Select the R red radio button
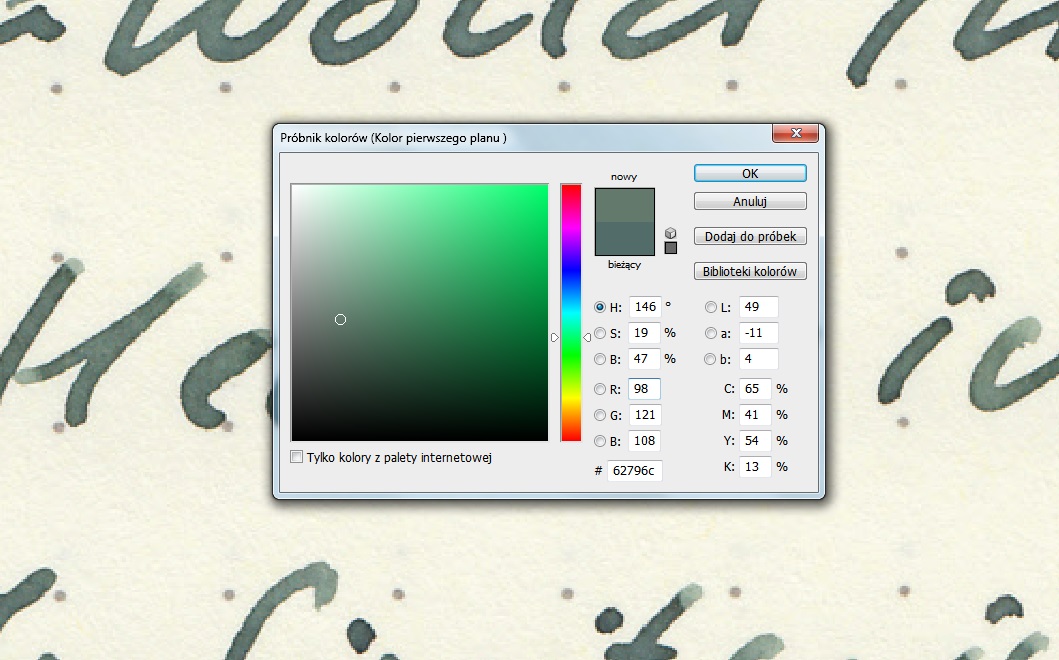This screenshot has width=1059, height=660. pos(600,389)
